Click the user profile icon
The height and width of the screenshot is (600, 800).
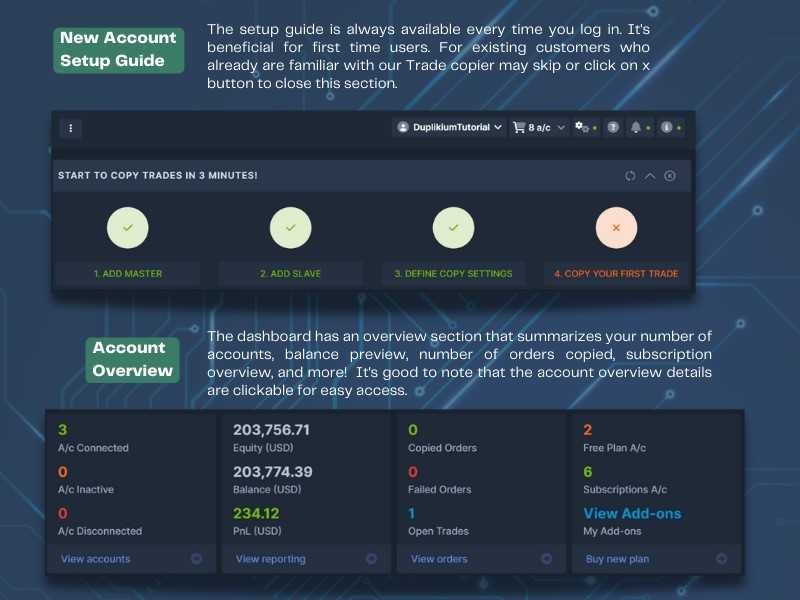point(667,128)
